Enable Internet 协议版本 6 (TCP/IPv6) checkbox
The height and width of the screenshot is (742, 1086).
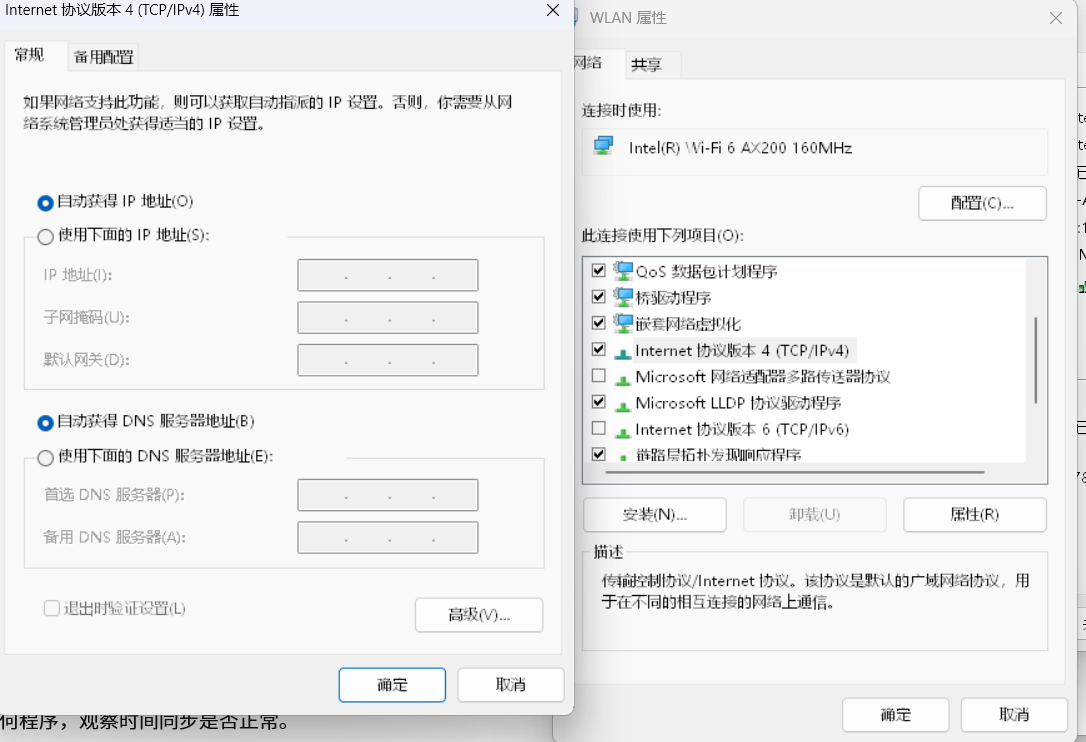599,428
